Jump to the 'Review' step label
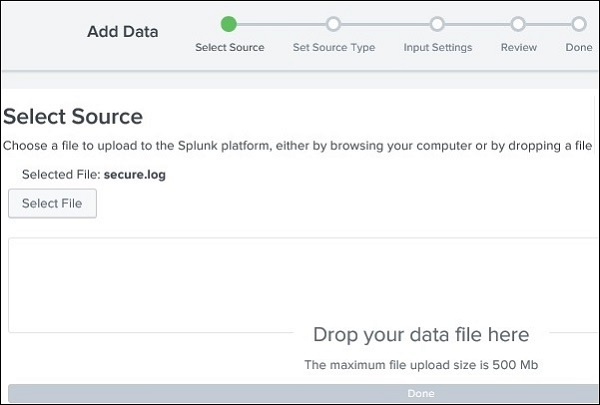 [518, 47]
